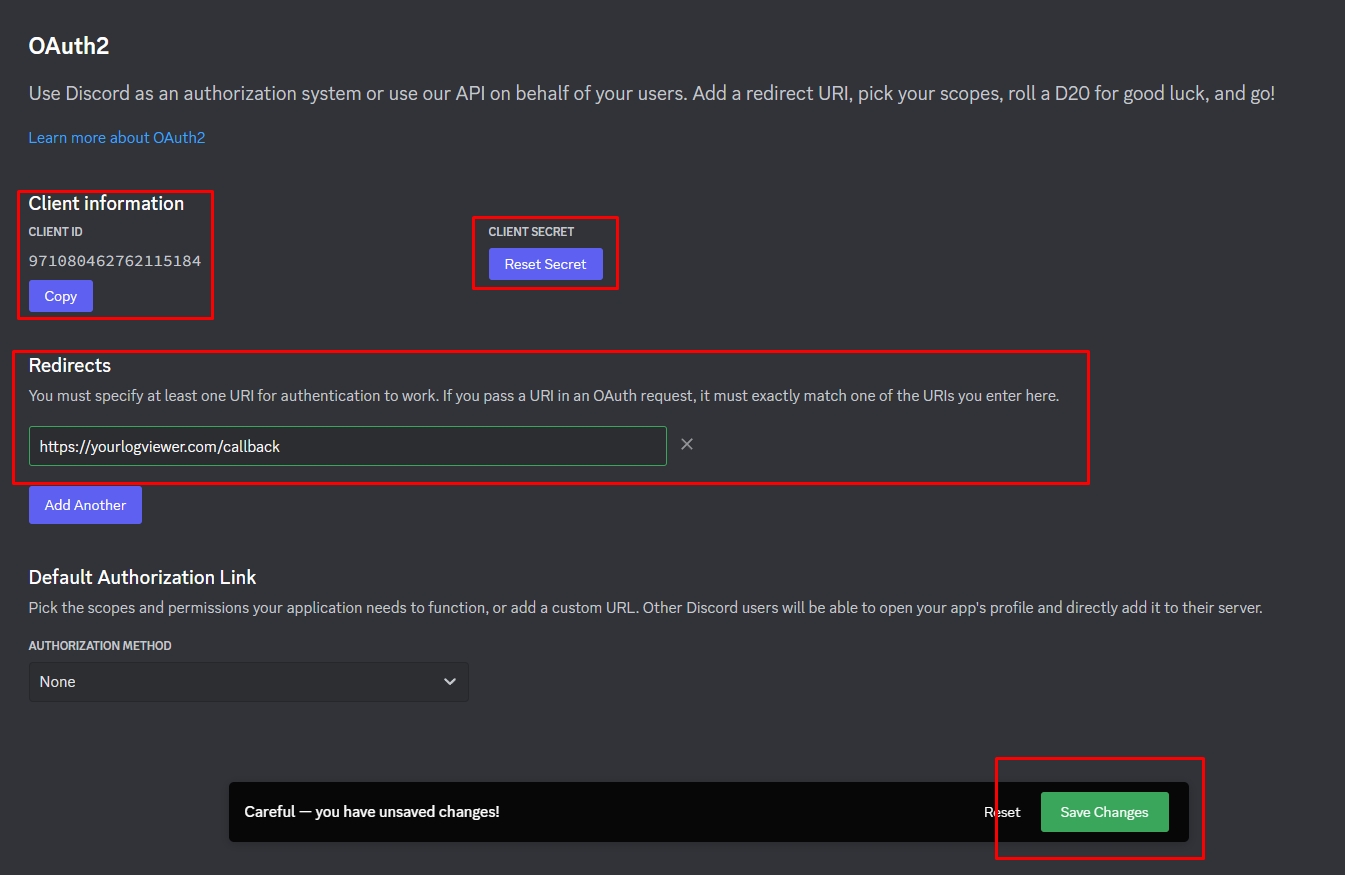This screenshot has height=875, width=1345.
Task: Click the OAuth2 page heading
Action: pos(68,45)
